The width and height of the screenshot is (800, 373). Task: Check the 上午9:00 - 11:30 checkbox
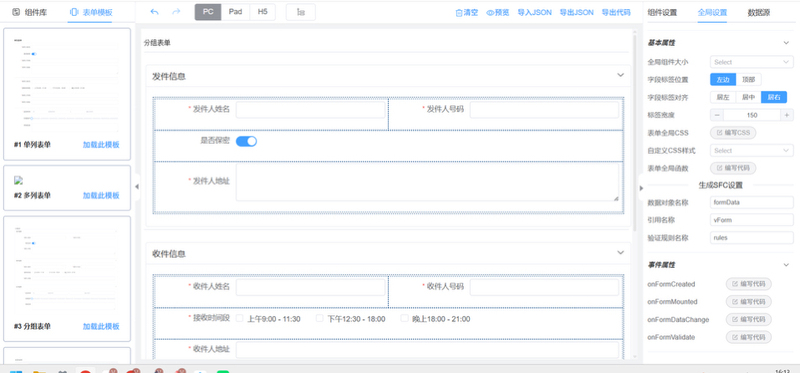click(x=239, y=319)
